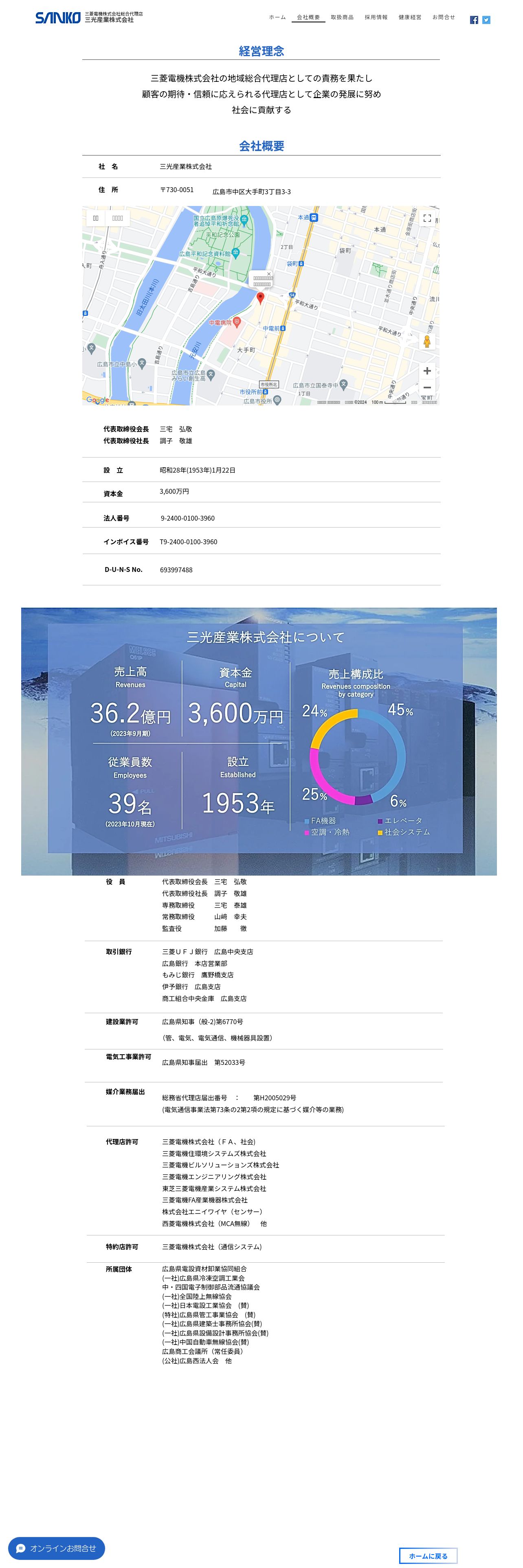Click the ホームに戻る button

428,1555
